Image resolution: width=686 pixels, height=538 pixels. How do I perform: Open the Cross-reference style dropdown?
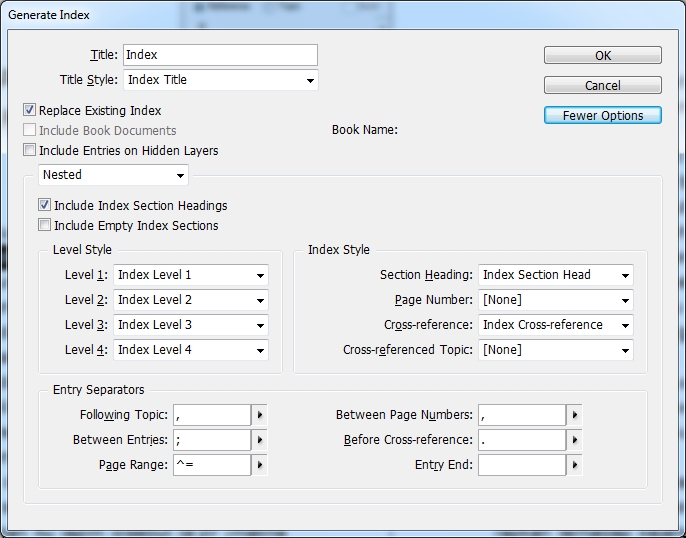coord(556,325)
